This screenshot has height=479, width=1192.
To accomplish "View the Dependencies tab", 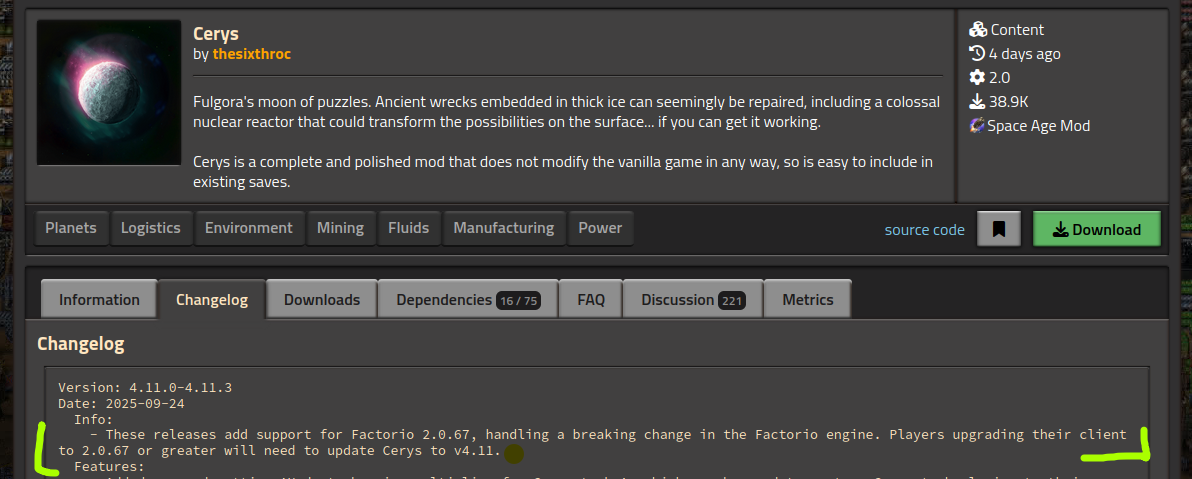I will (x=467, y=299).
